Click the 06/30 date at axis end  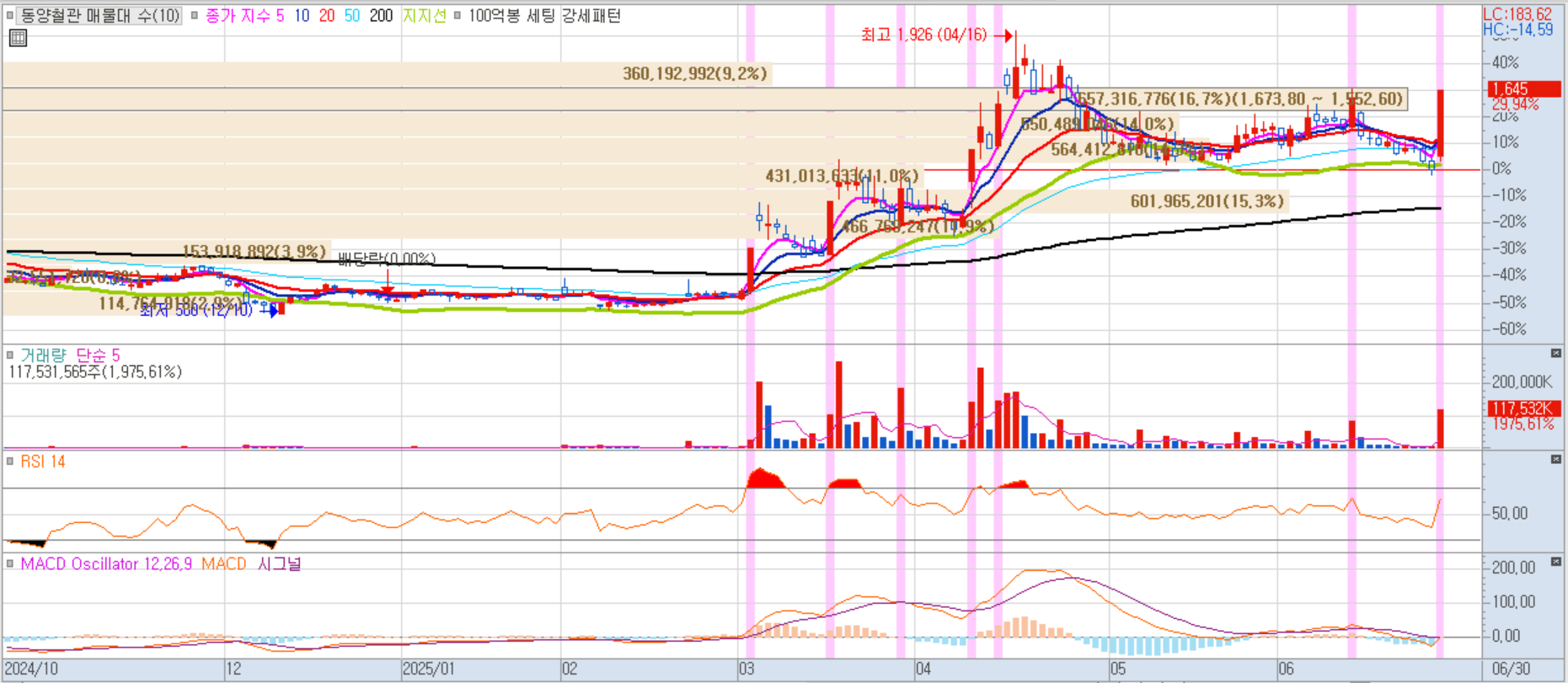1511,669
